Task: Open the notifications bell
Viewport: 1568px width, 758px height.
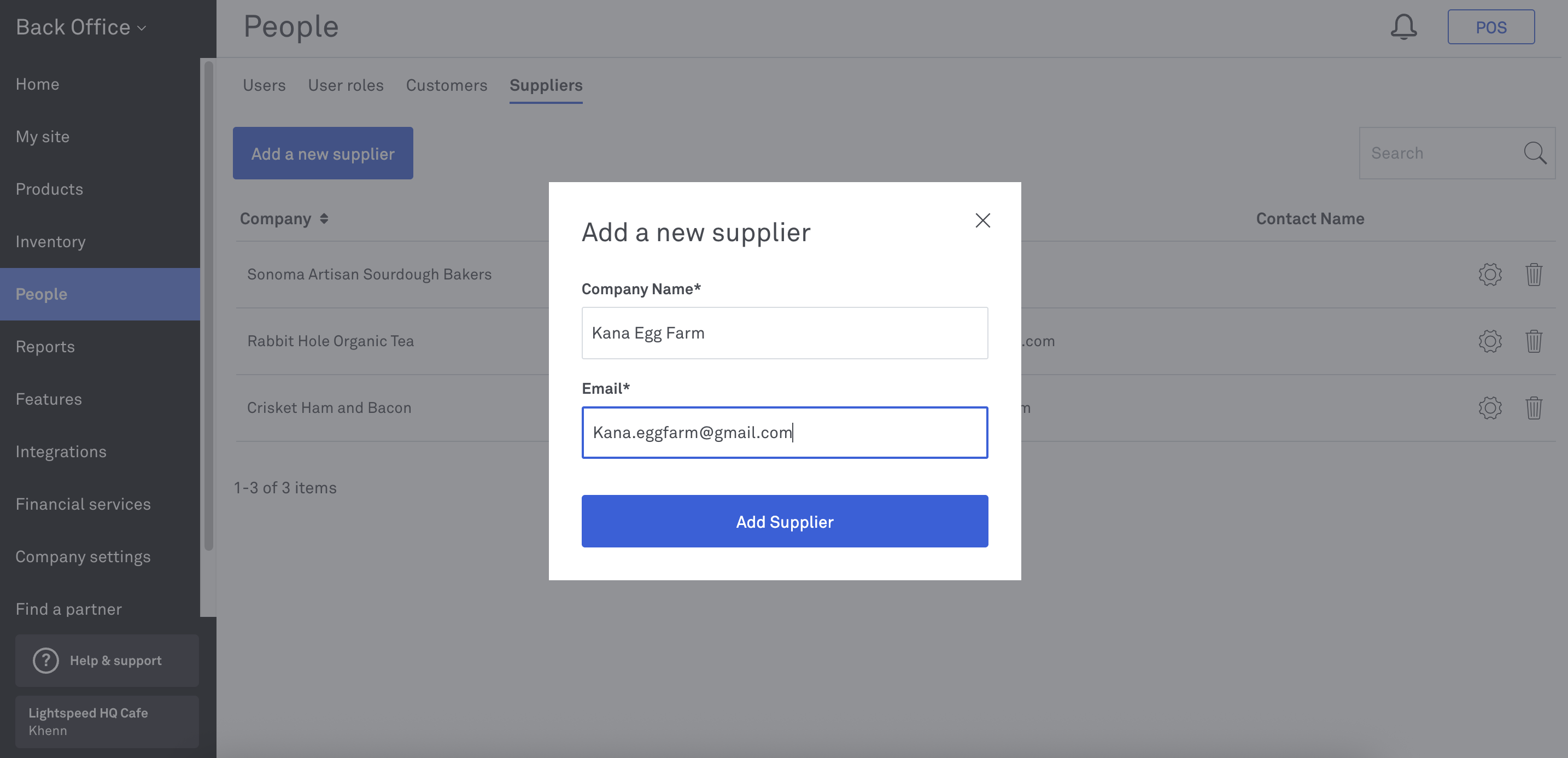Action: click(x=1403, y=27)
